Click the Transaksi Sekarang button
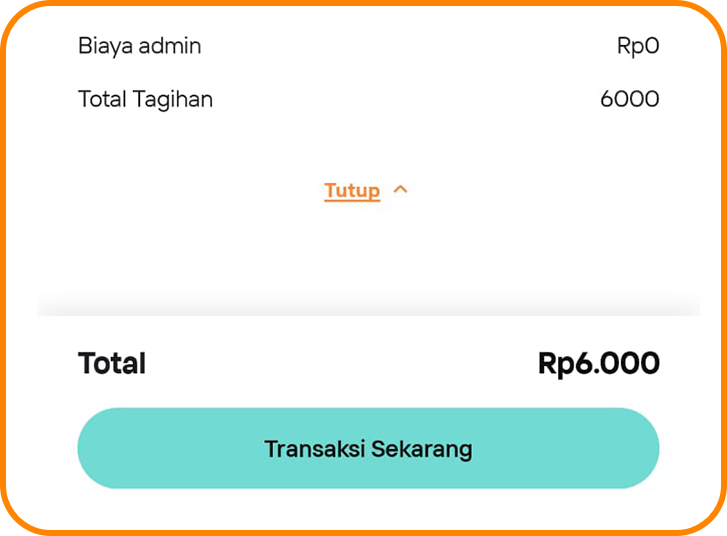This screenshot has height=536, width=727. (x=368, y=448)
